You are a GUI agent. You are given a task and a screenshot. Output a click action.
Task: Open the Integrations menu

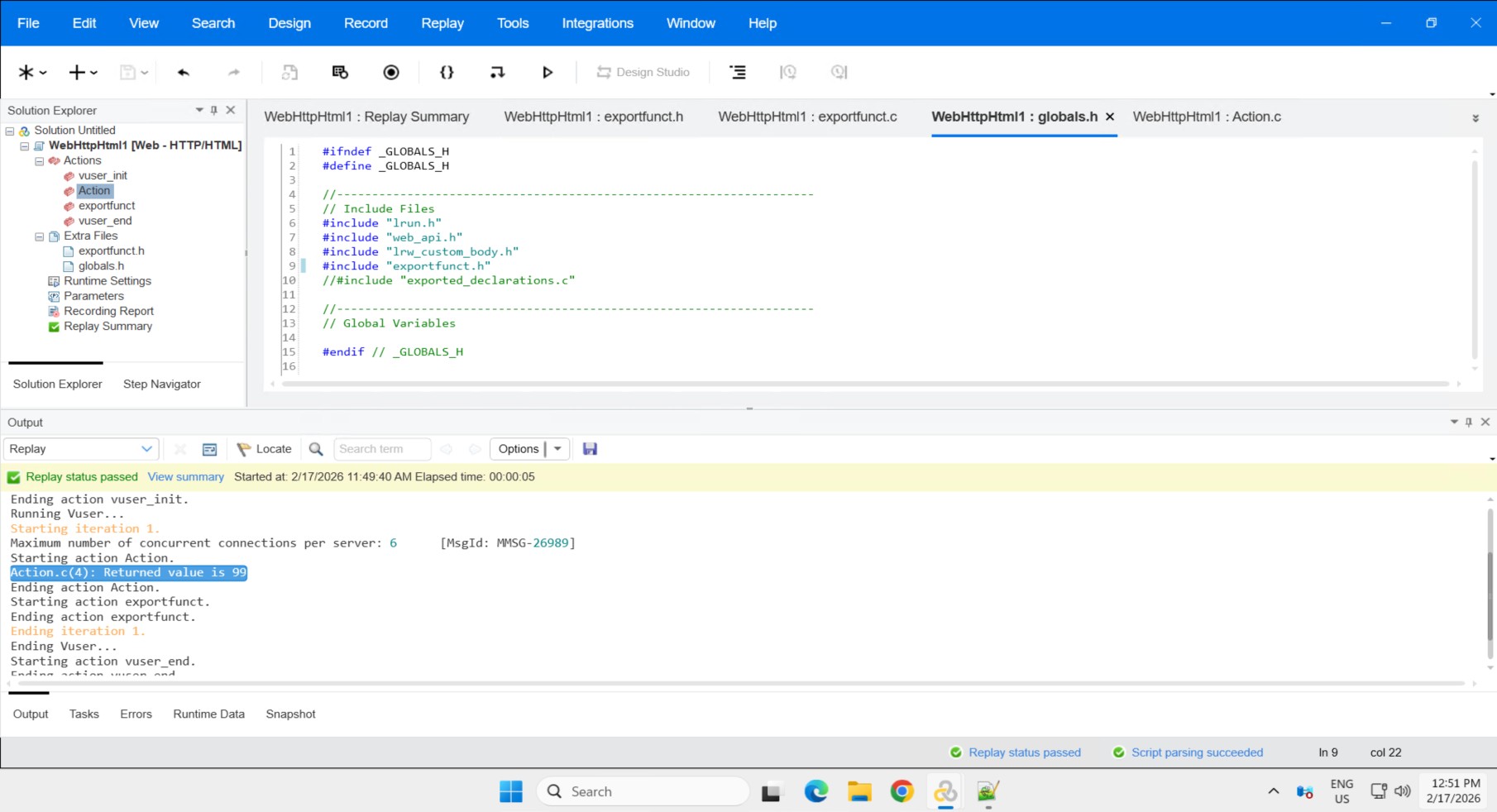597,23
